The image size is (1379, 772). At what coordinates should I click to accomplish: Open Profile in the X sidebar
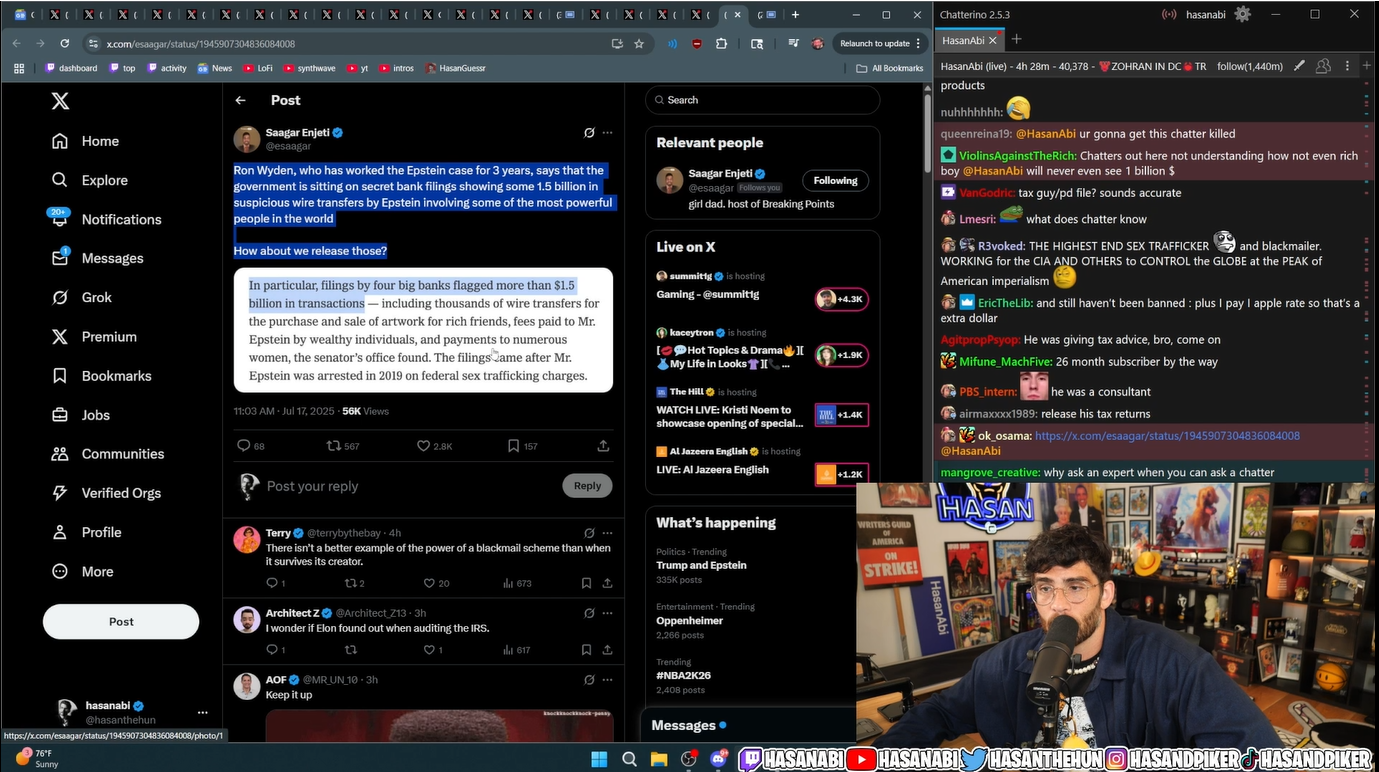point(86,532)
